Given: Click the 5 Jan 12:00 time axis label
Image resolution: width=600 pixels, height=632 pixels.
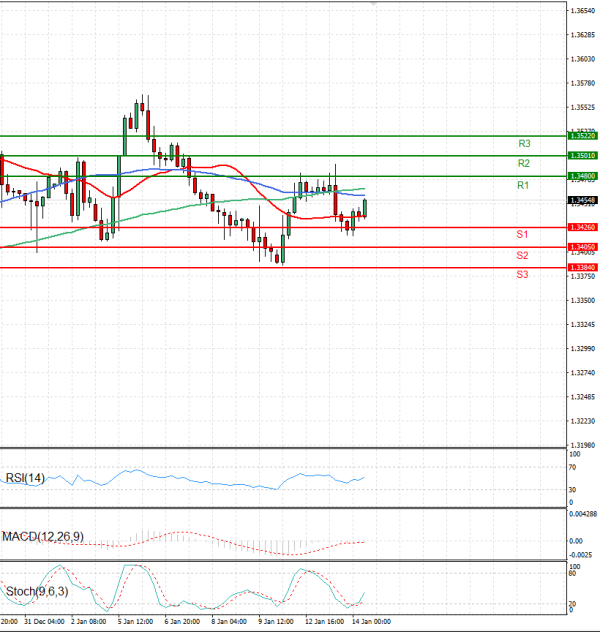Looking at the screenshot, I should click(135, 622).
